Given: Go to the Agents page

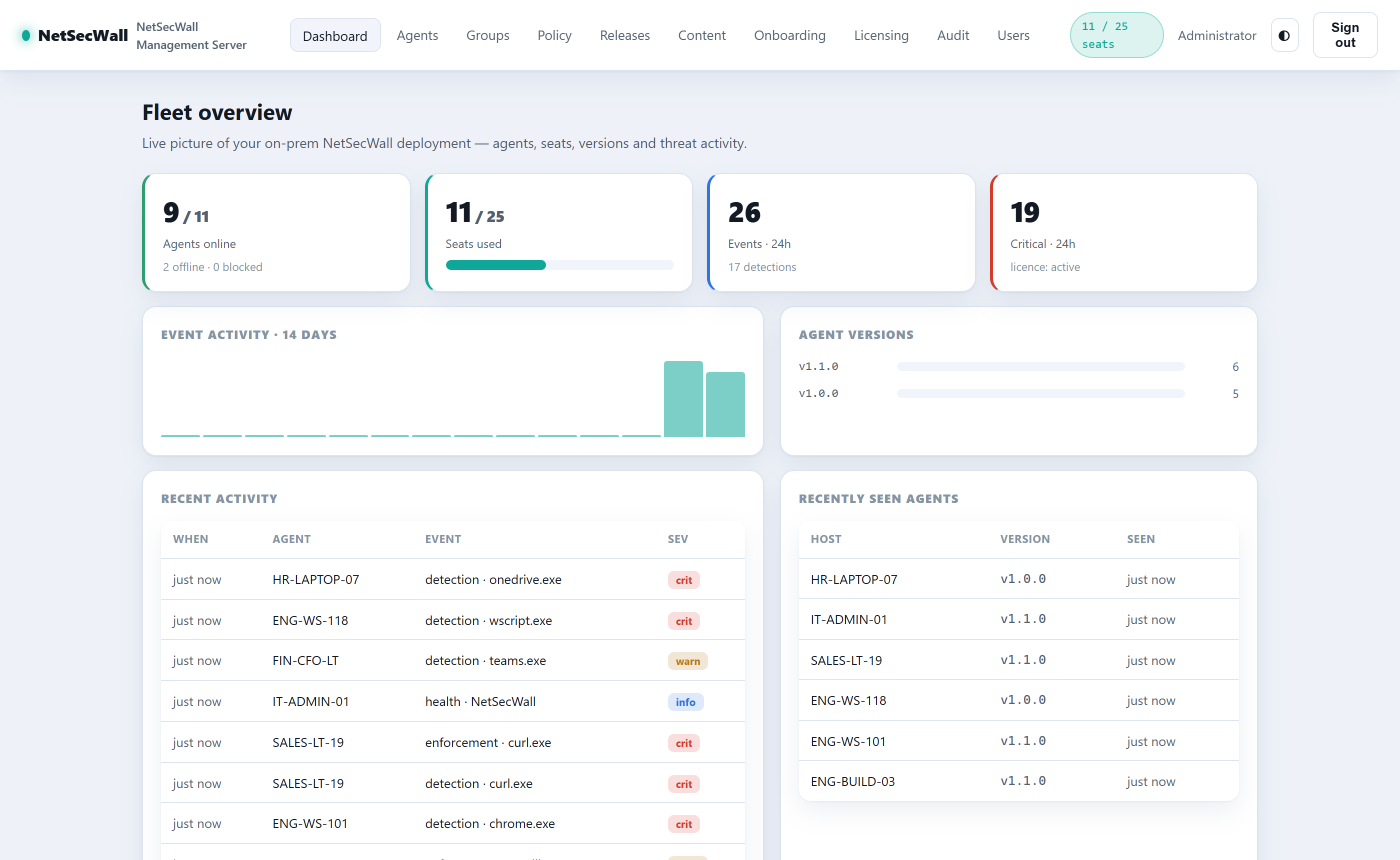Looking at the screenshot, I should pos(417,35).
